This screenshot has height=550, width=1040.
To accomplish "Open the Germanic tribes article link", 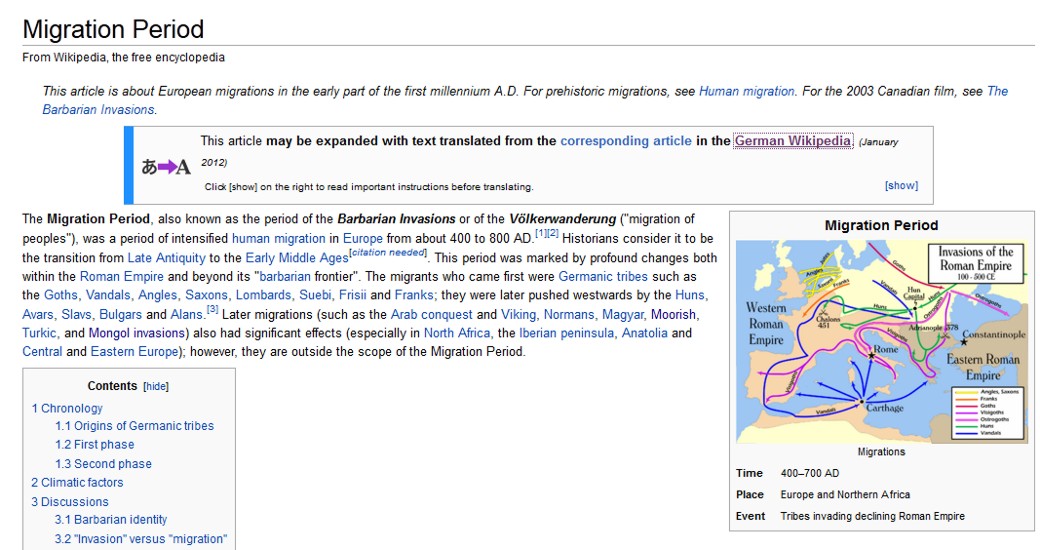I will pos(603,276).
